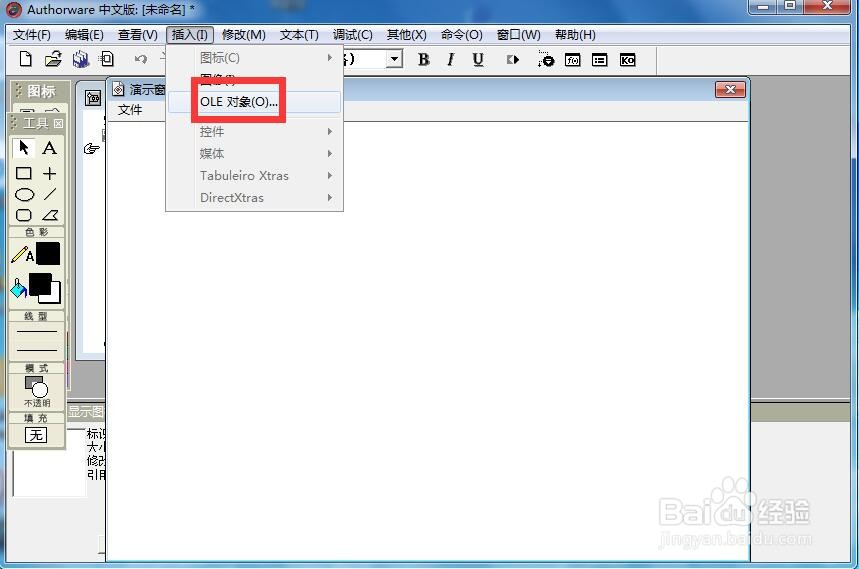Click the 不透明 mode selector
This screenshot has height=569, width=859.
pyautogui.click(x=37, y=391)
